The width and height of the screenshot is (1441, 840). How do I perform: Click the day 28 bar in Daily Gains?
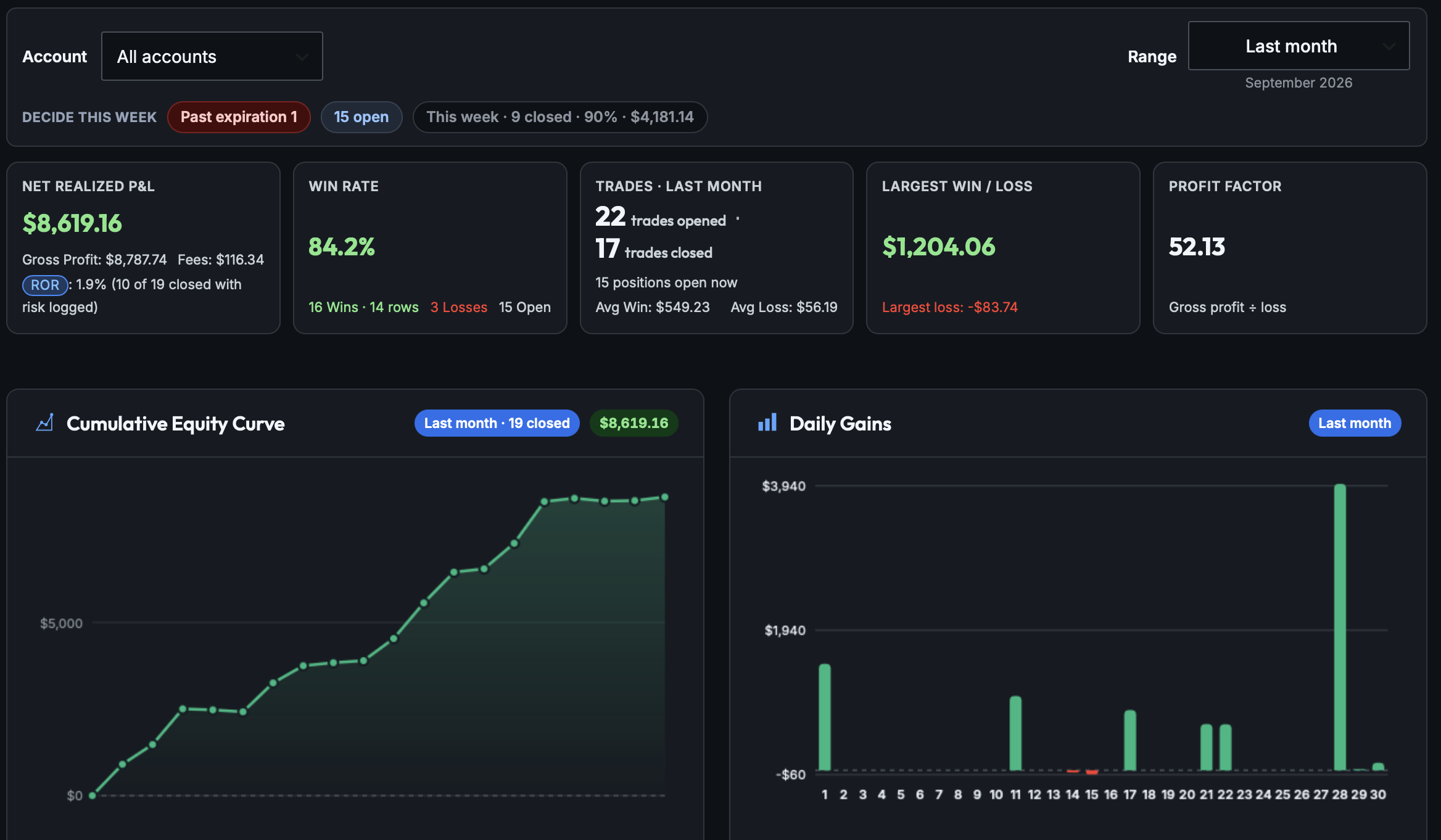point(1340,627)
